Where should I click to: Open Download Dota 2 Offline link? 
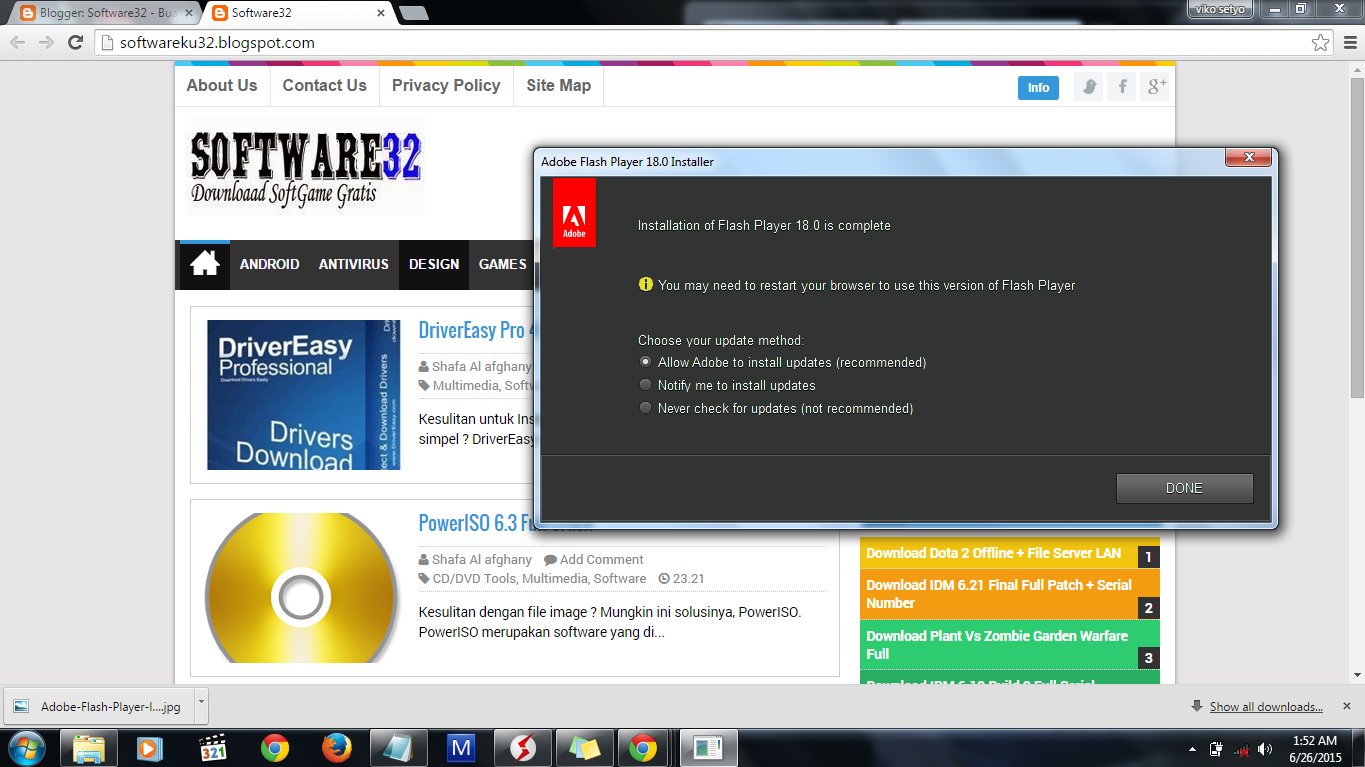[x=994, y=553]
